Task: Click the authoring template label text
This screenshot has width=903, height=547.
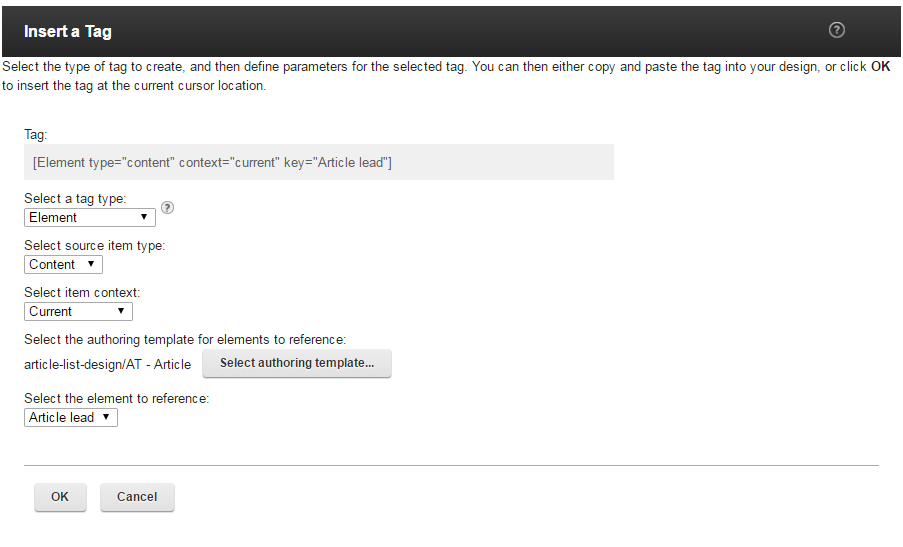Action: pyautogui.click(x=185, y=340)
